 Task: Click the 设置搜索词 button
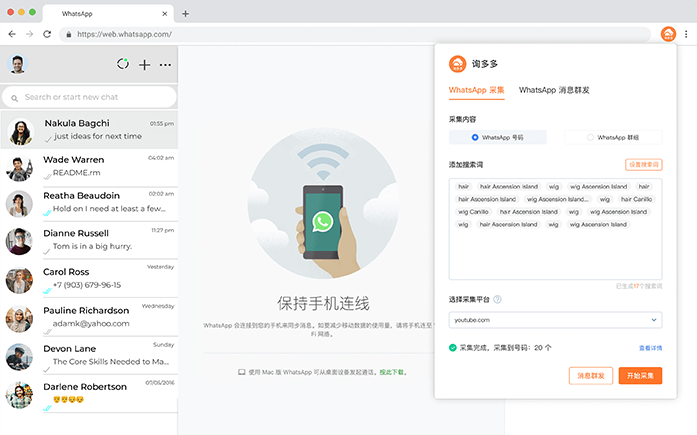tap(644, 164)
